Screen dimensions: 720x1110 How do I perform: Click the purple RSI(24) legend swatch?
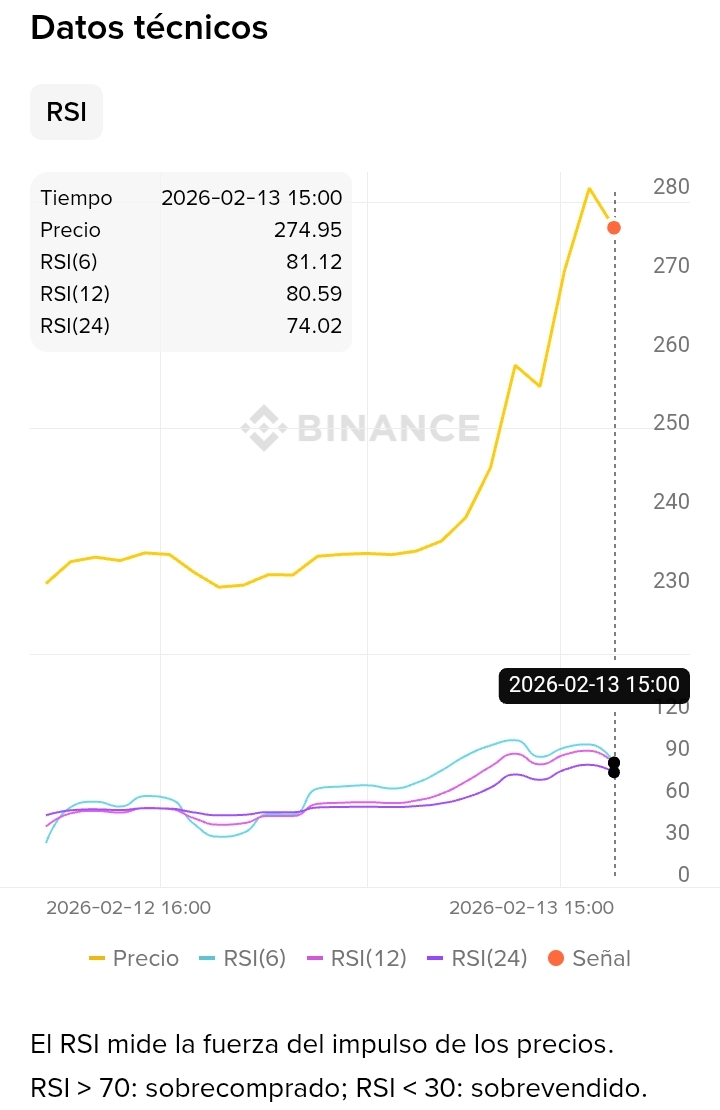[436, 958]
